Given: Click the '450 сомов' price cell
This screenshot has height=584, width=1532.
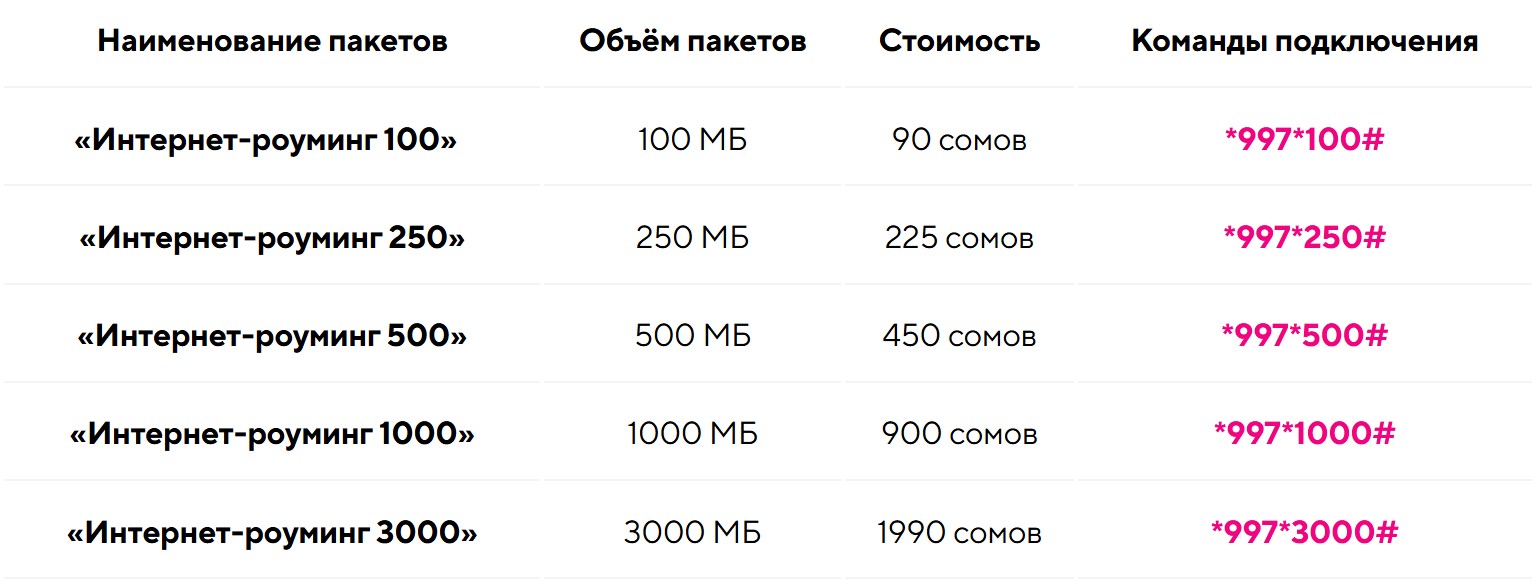Looking at the screenshot, I should [x=959, y=336].
